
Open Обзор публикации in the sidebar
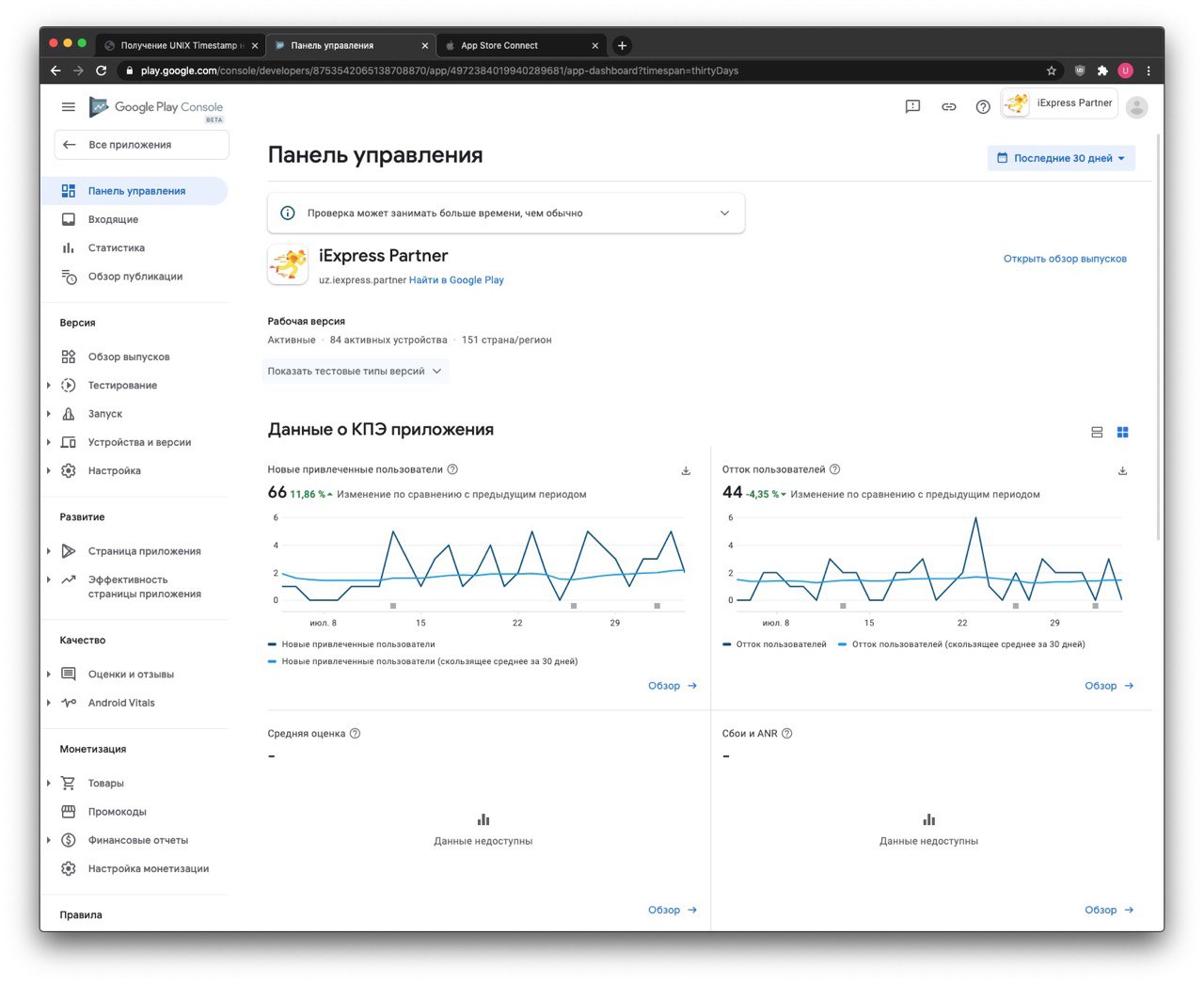pos(135,277)
